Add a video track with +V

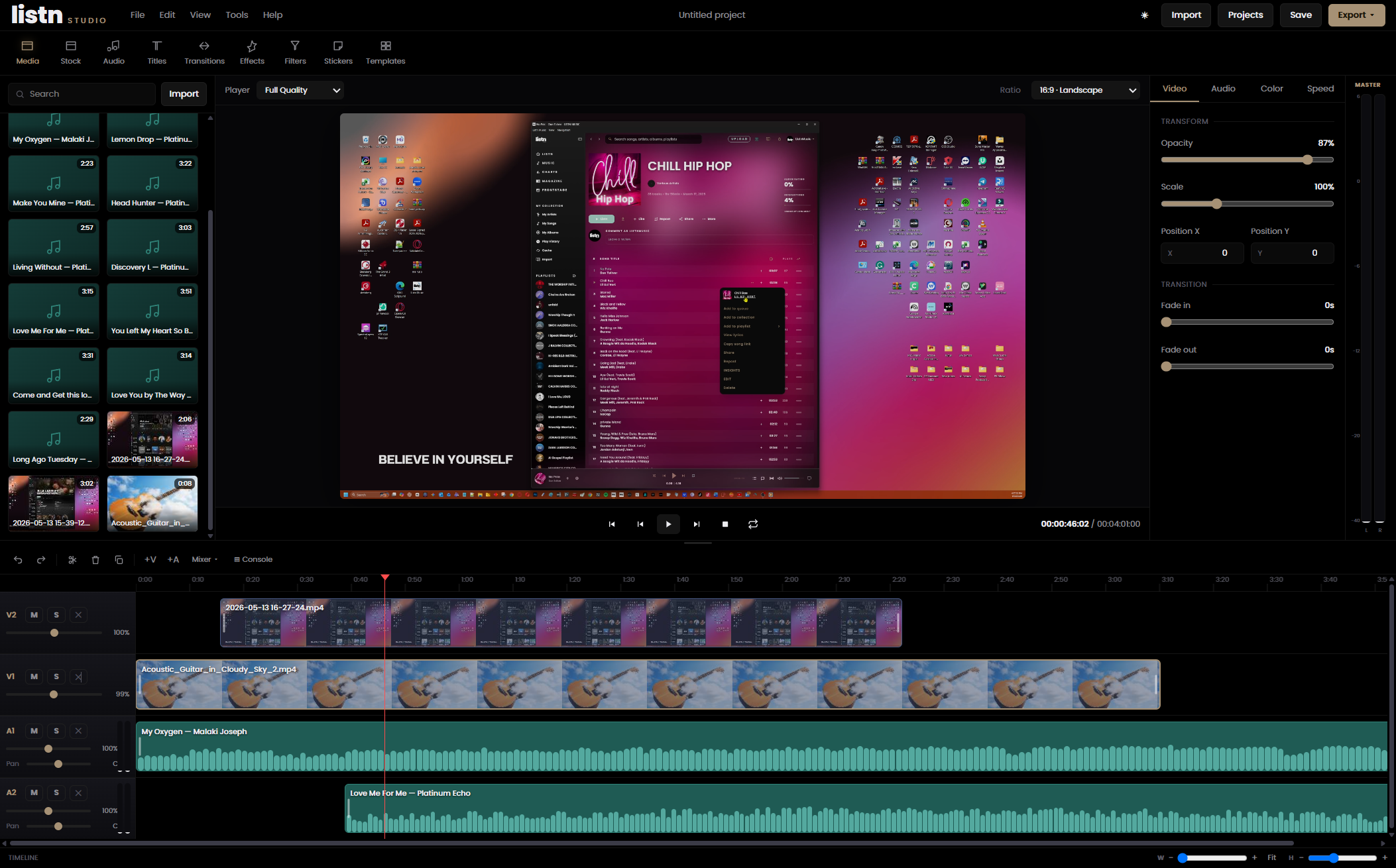click(150, 560)
